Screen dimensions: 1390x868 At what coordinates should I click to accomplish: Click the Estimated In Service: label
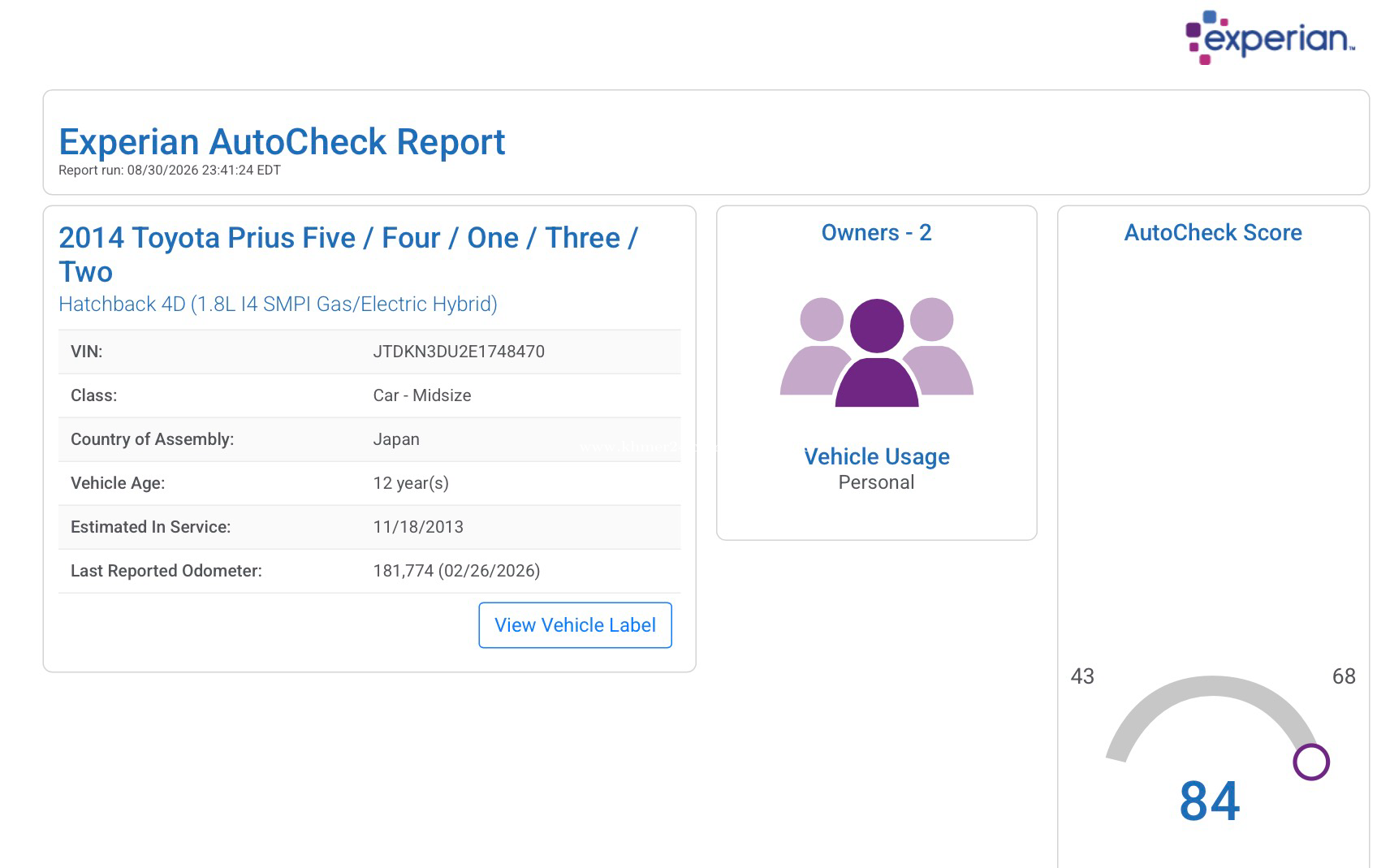(150, 527)
